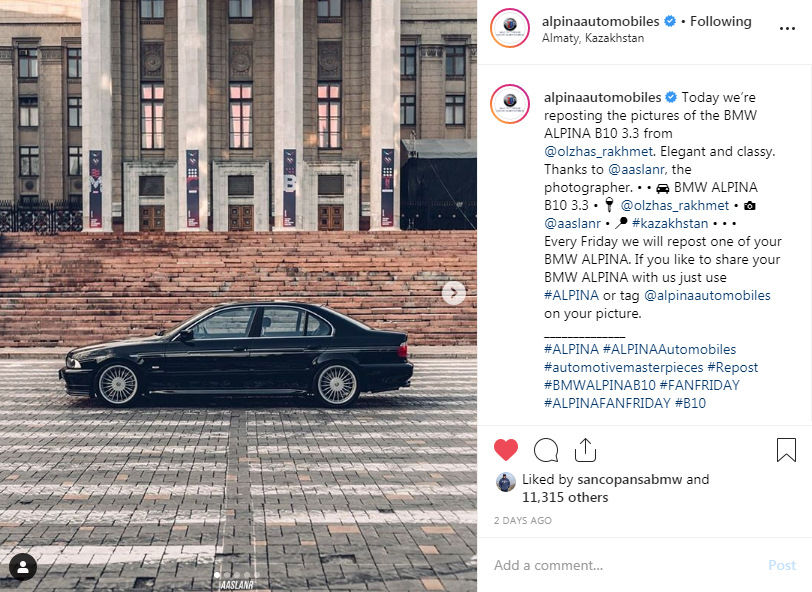Open alpinaautomobiles header profile picture

coord(510,28)
